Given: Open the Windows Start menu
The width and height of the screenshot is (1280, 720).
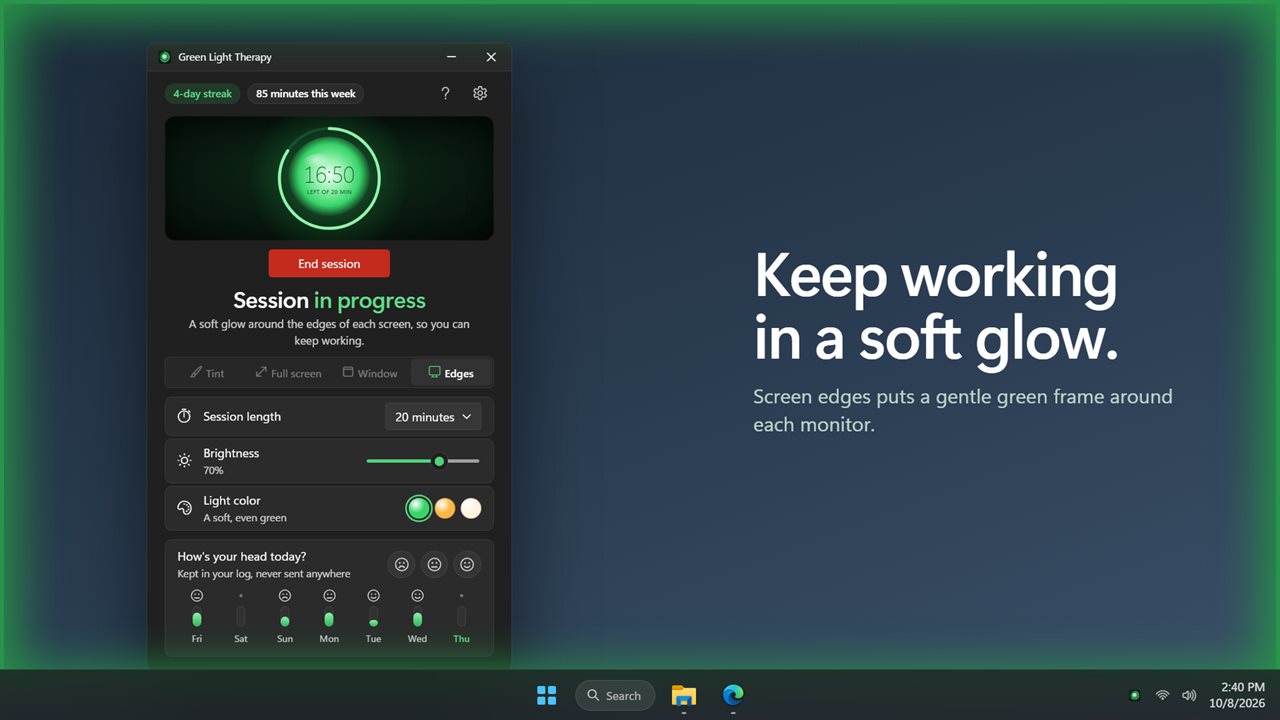Looking at the screenshot, I should click(547, 695).
